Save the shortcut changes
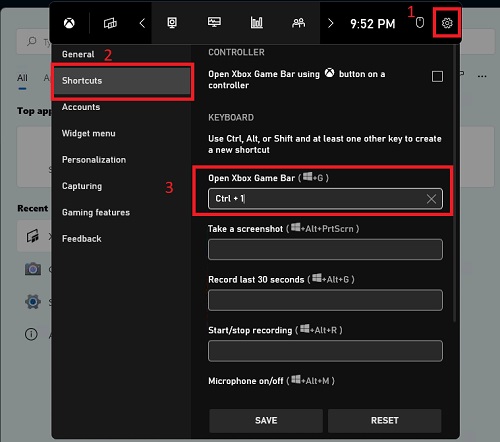500x442 pixels. point(266,421)
